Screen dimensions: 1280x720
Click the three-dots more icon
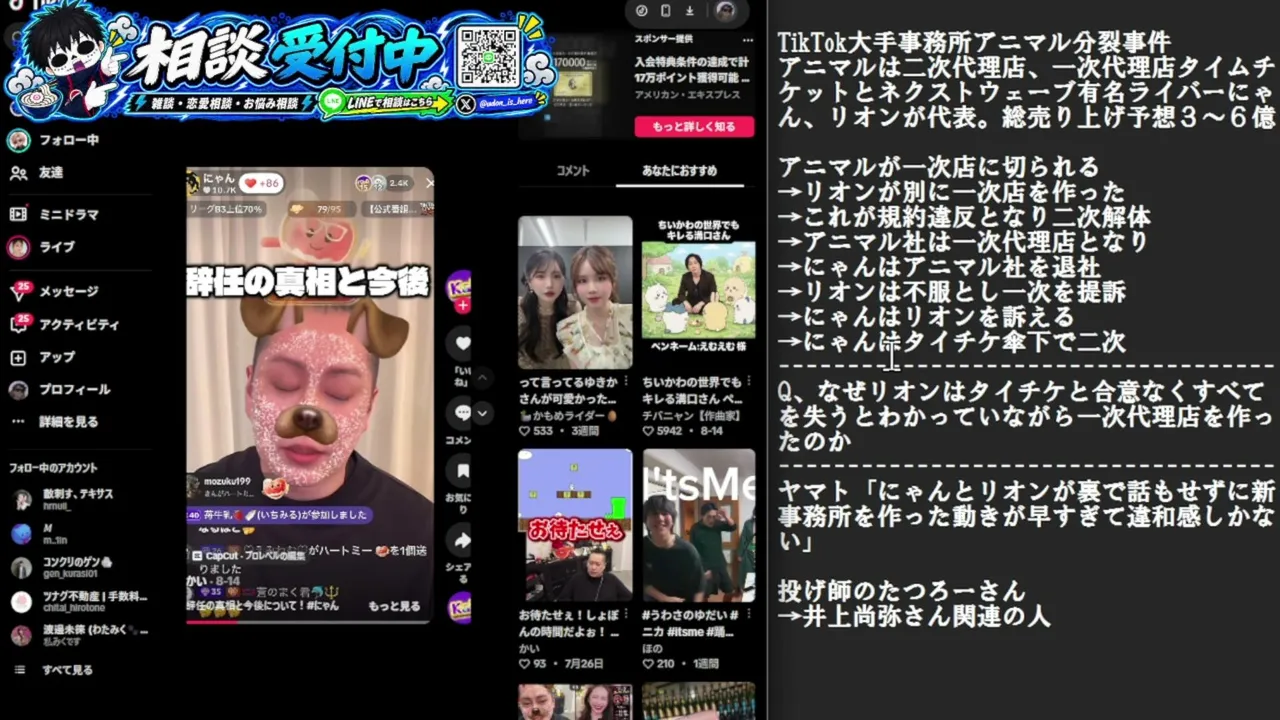click(x=18, y=422)
